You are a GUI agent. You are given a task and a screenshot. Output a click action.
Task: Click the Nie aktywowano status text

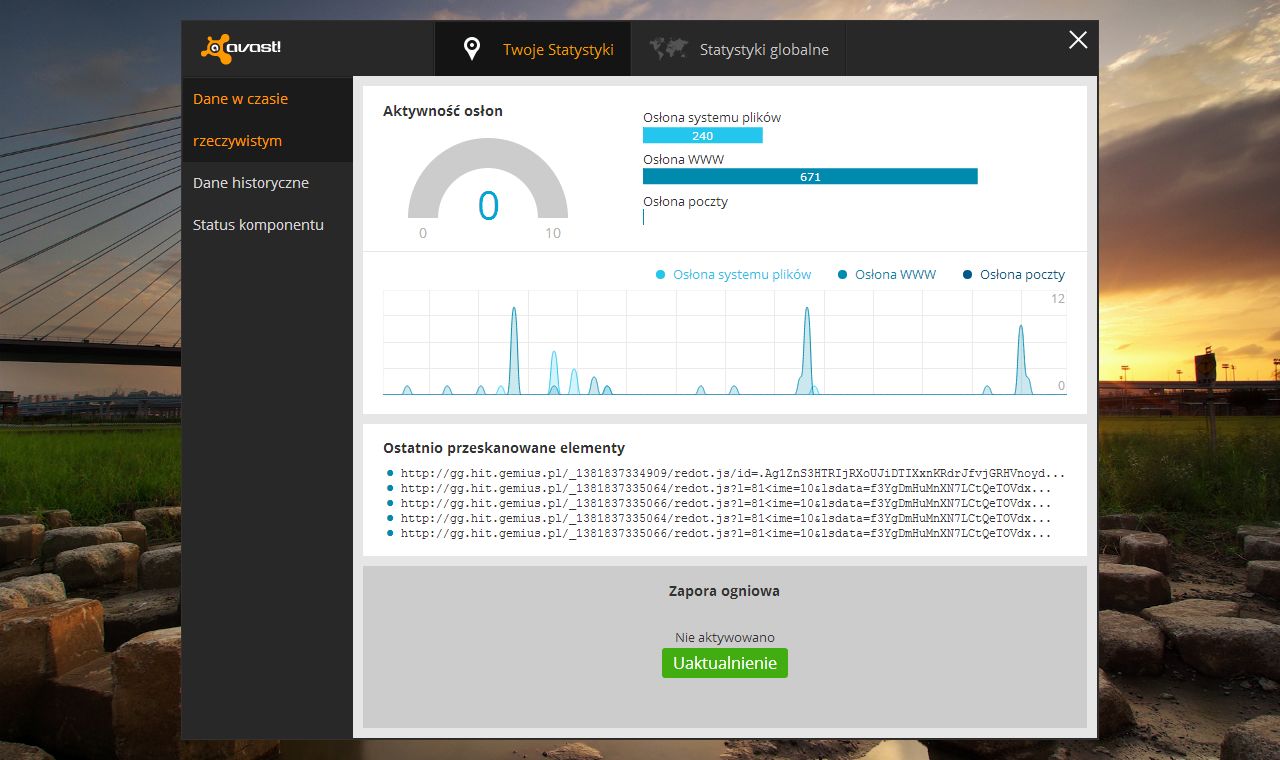[725, 637]
